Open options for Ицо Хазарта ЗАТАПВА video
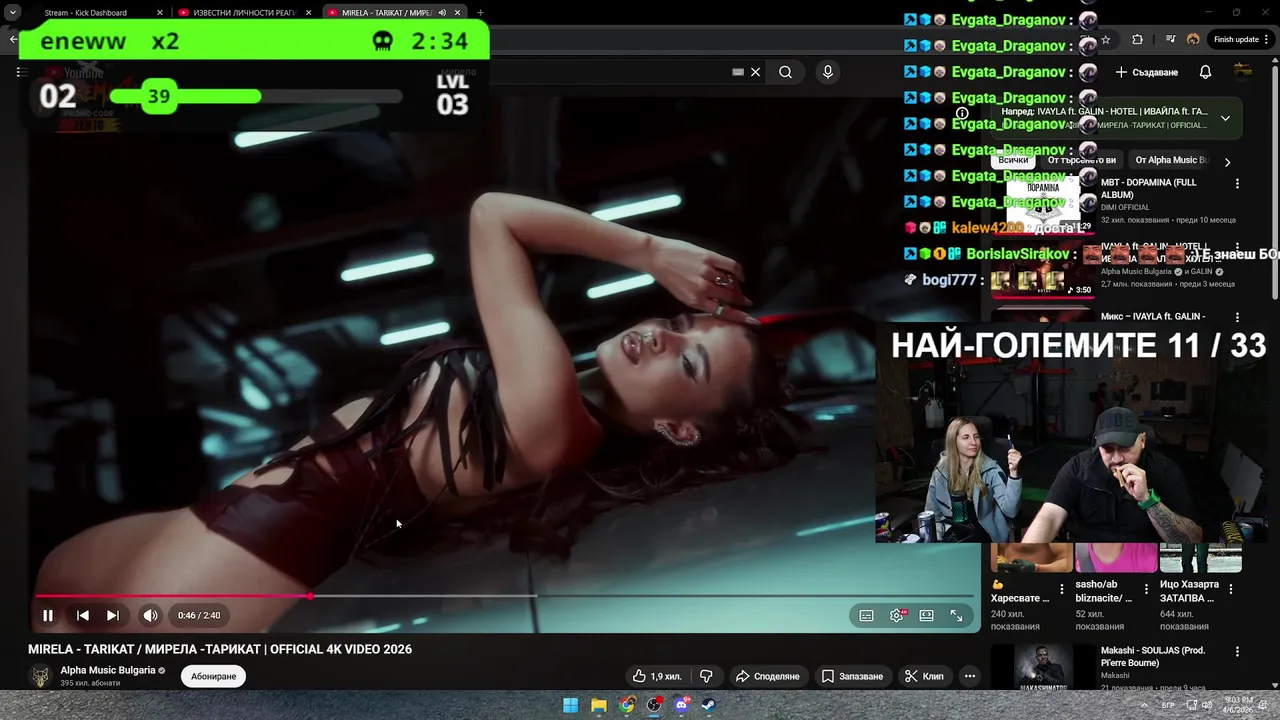Image resolution: width=1280 pixels, height=720 pixels. coord(1232,590)
